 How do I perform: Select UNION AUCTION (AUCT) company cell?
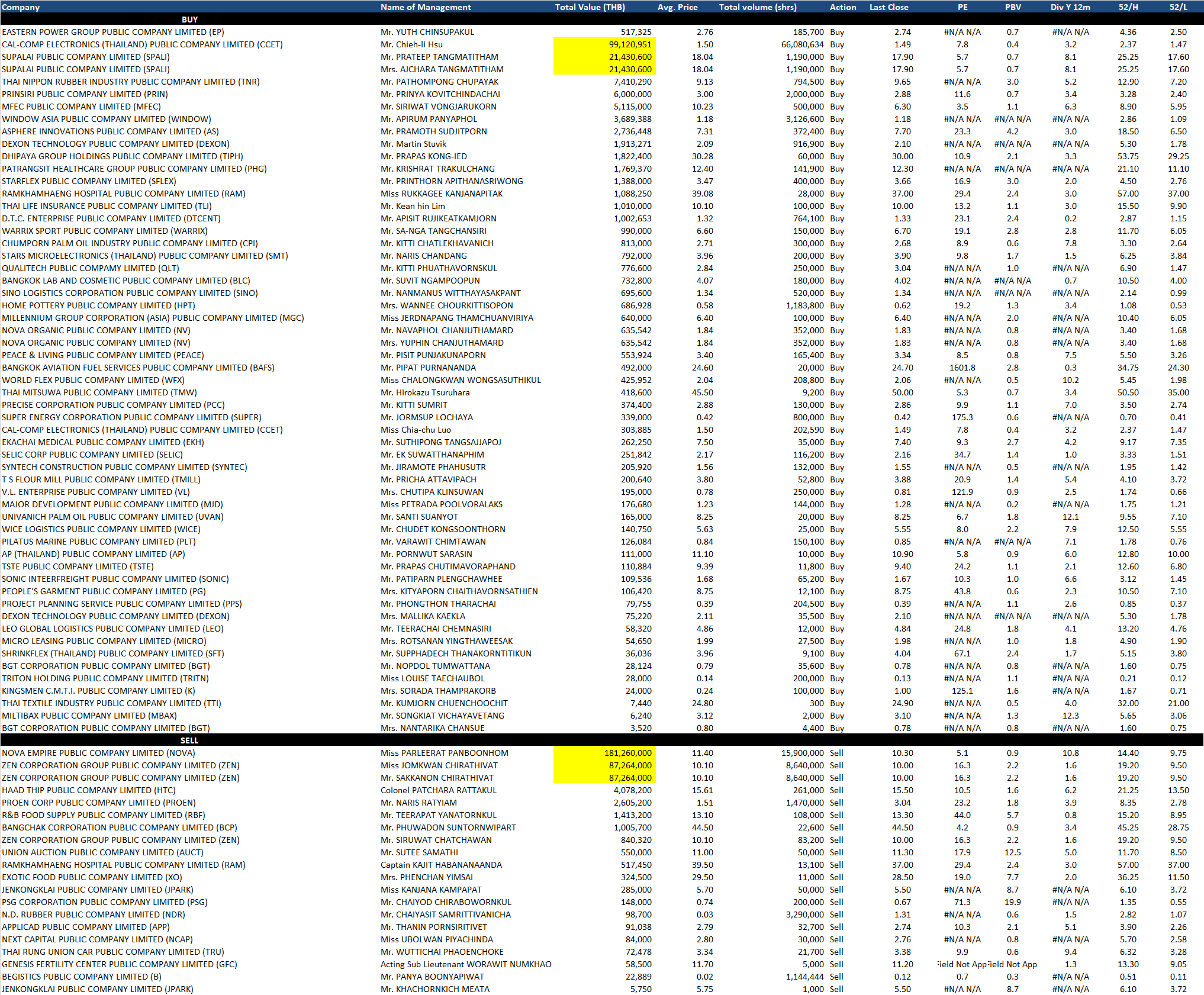tap(102, 852)
